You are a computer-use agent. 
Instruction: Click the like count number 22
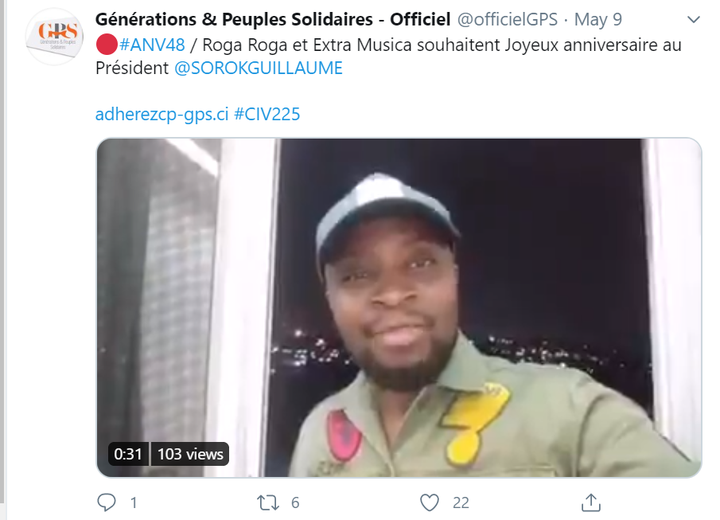460,503
